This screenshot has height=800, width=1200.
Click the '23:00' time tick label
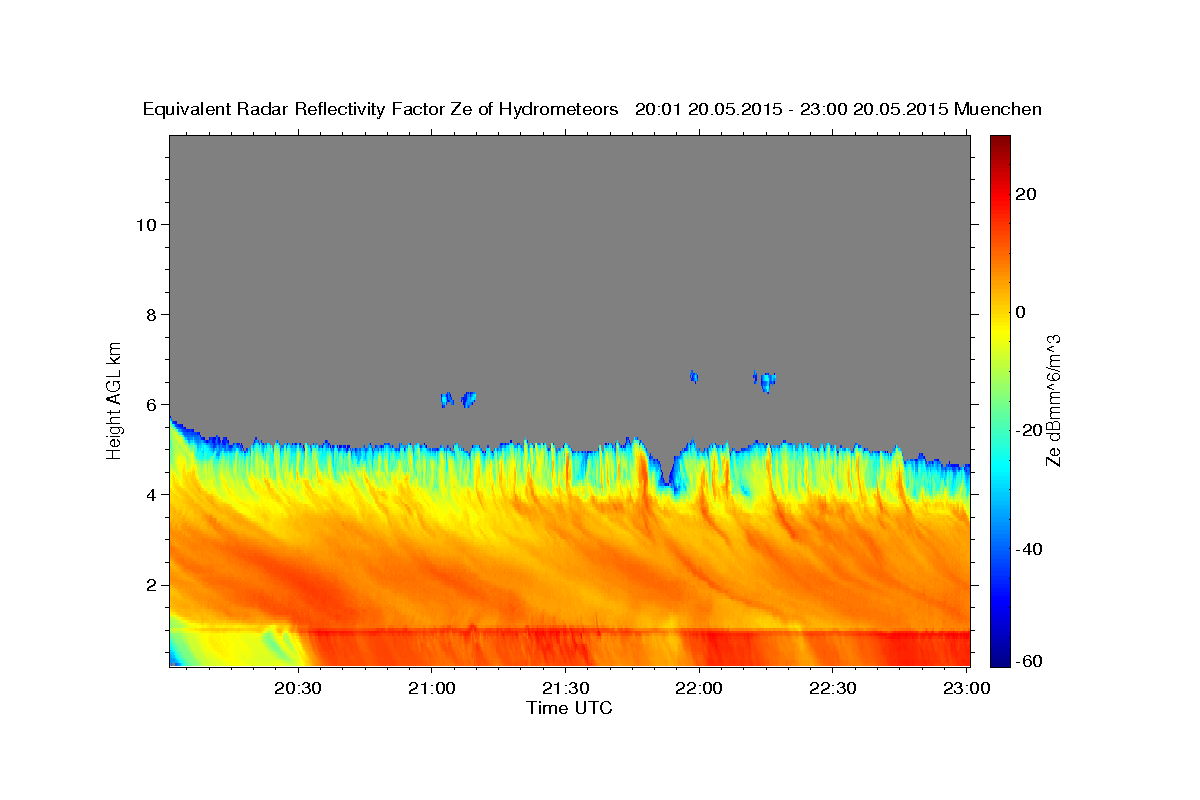pos(966,688)
